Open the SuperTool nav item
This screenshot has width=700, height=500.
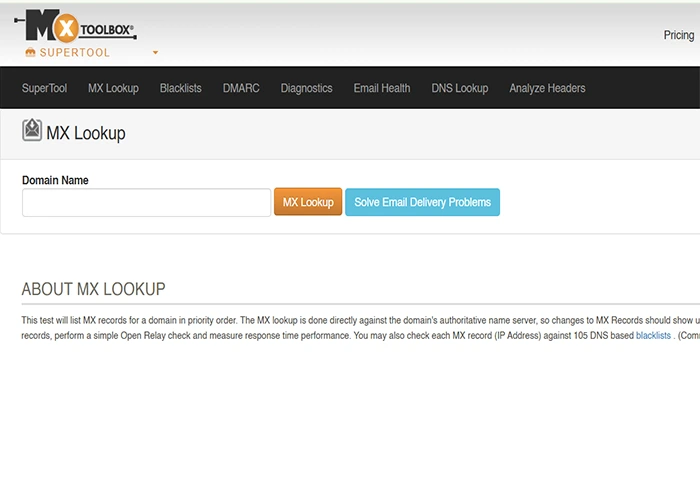[x=44, y=88]
